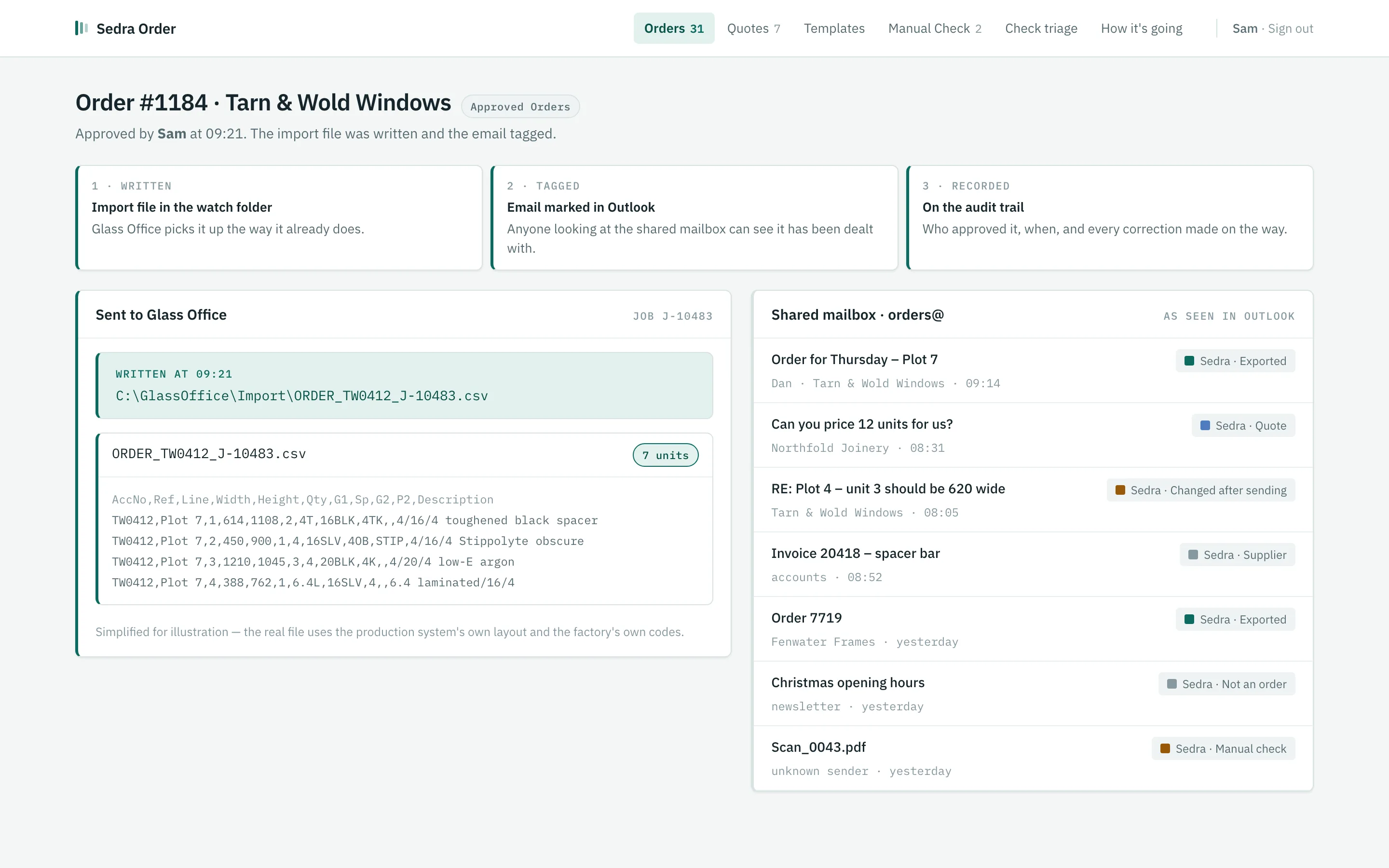Click the Shared mailbox orders@ heading

point(858,314)
